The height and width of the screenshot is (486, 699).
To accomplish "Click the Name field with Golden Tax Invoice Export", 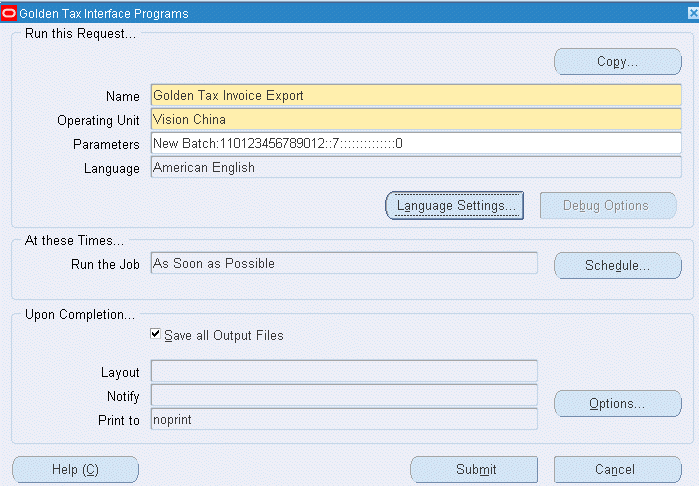I will pyautogui.click(x=416, y=95).
